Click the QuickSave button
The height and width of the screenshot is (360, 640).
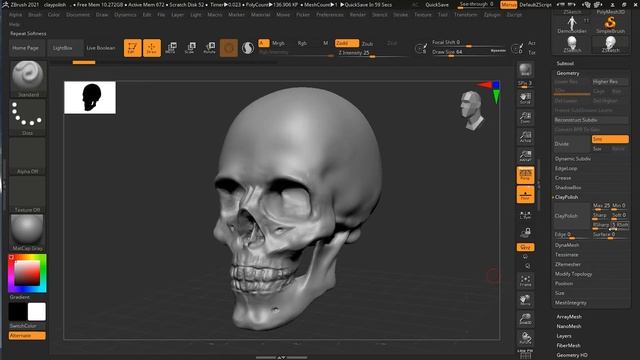437,5
